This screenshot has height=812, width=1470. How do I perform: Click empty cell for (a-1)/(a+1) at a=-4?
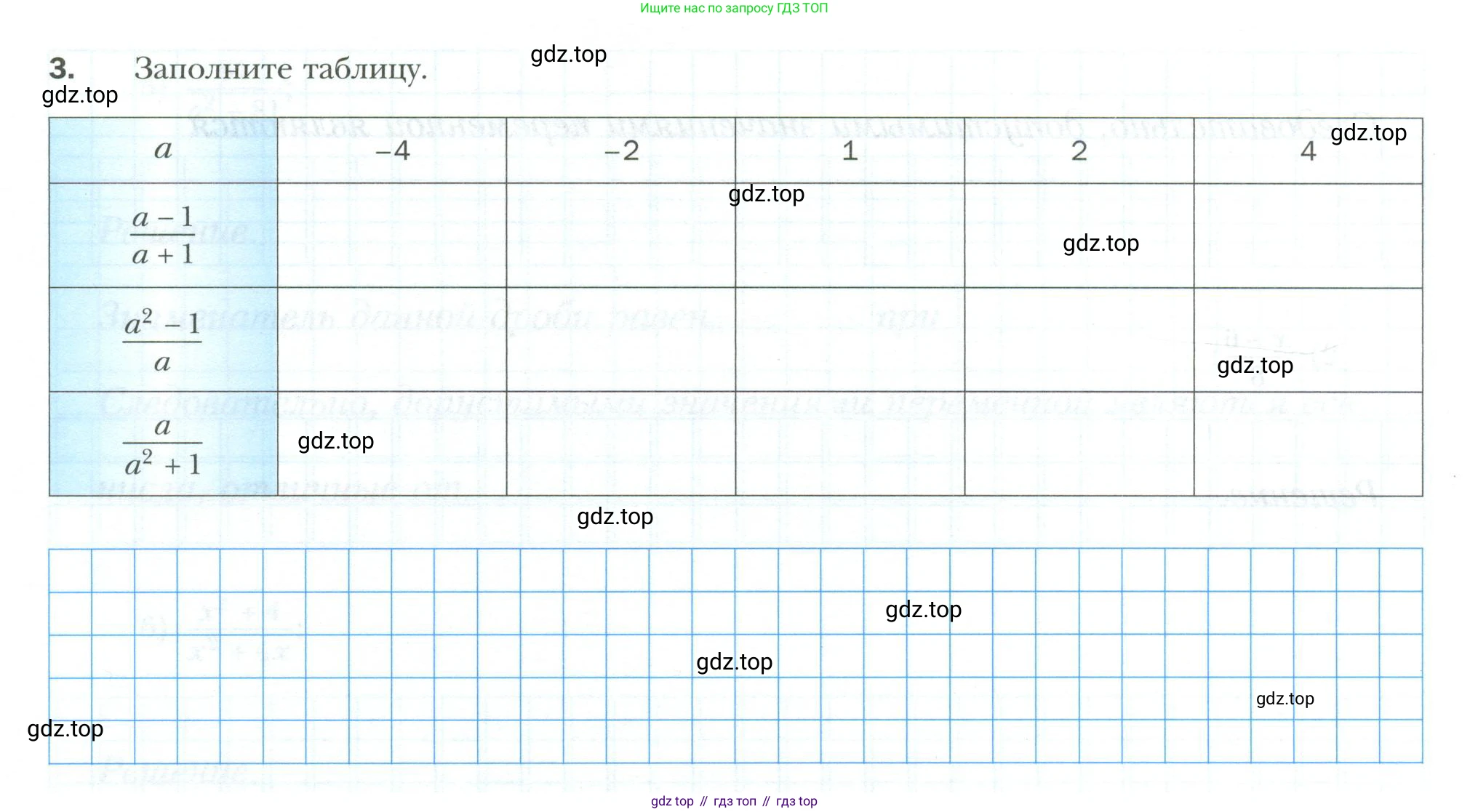(x=392, y=236)
